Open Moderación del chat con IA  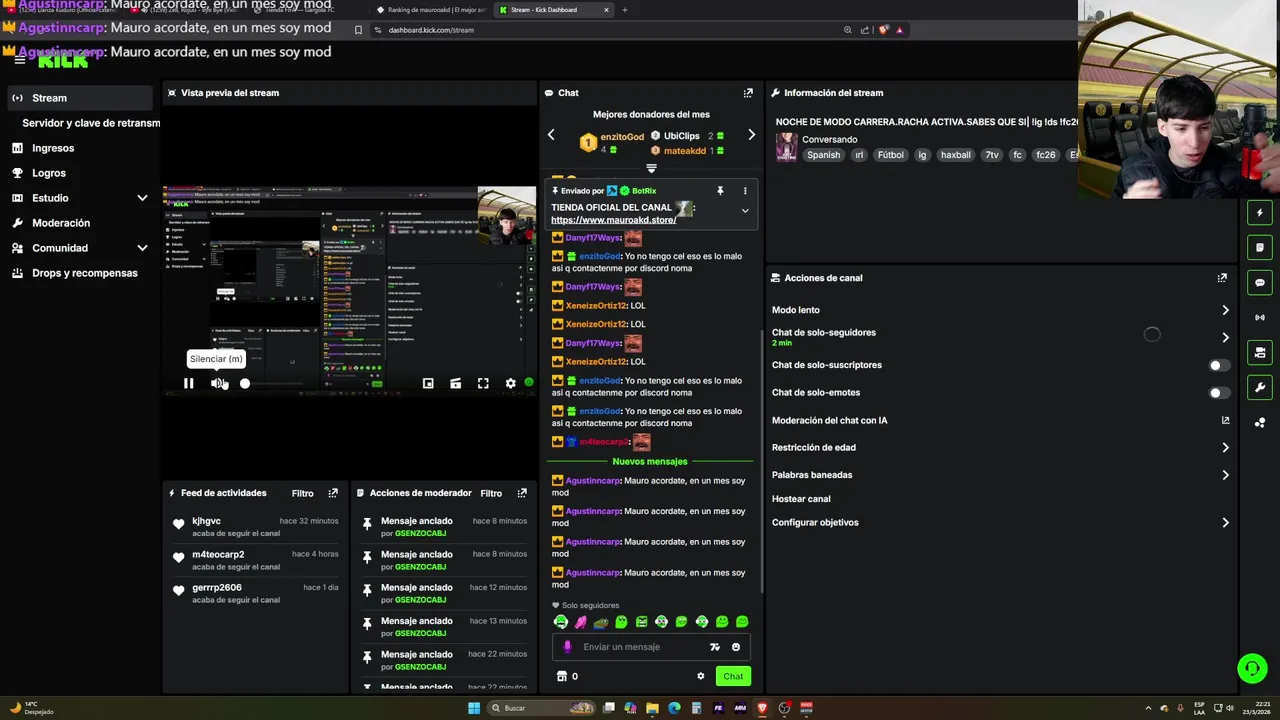[x=1000, y=420]
